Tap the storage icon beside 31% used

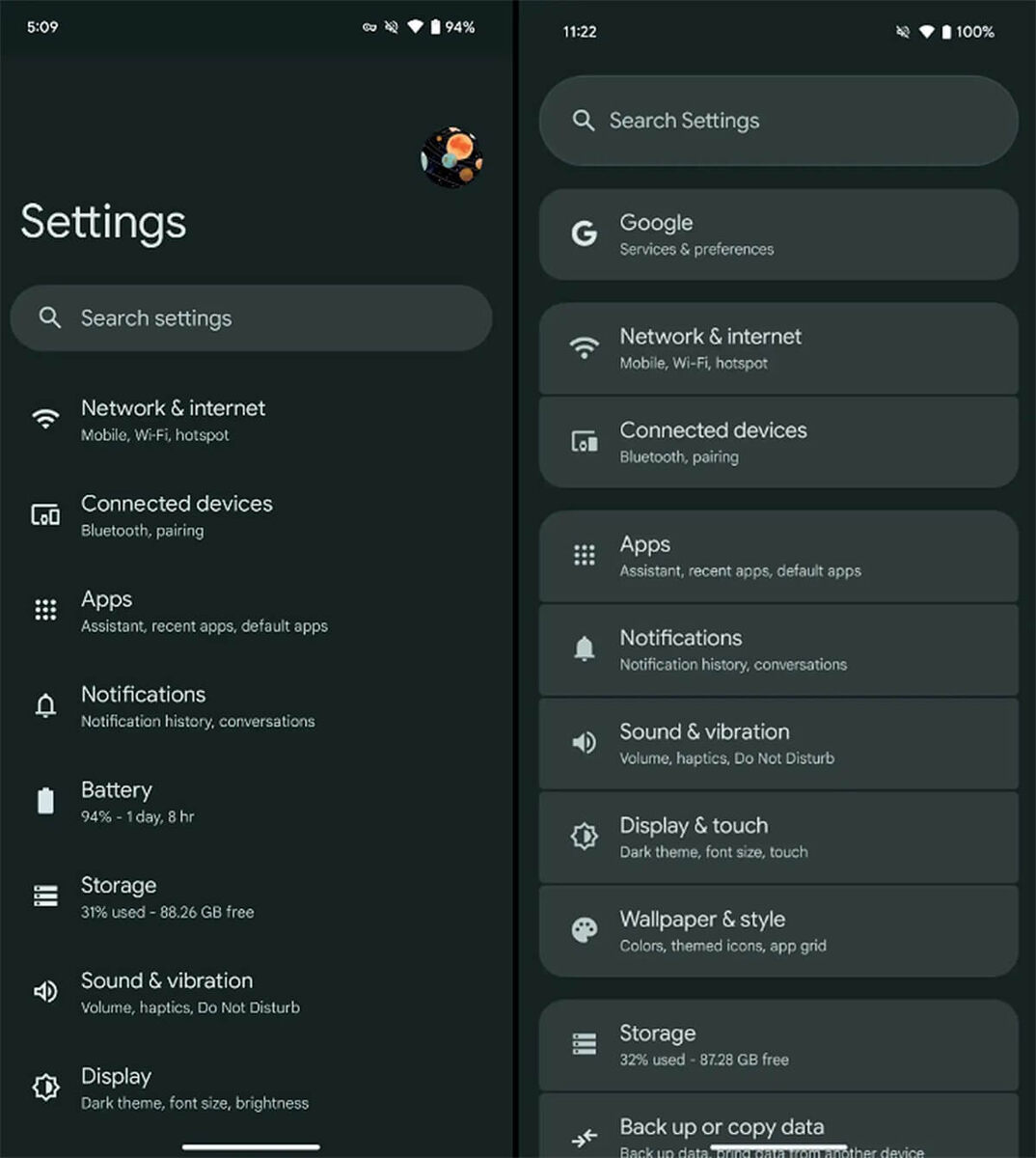[45, 896]
